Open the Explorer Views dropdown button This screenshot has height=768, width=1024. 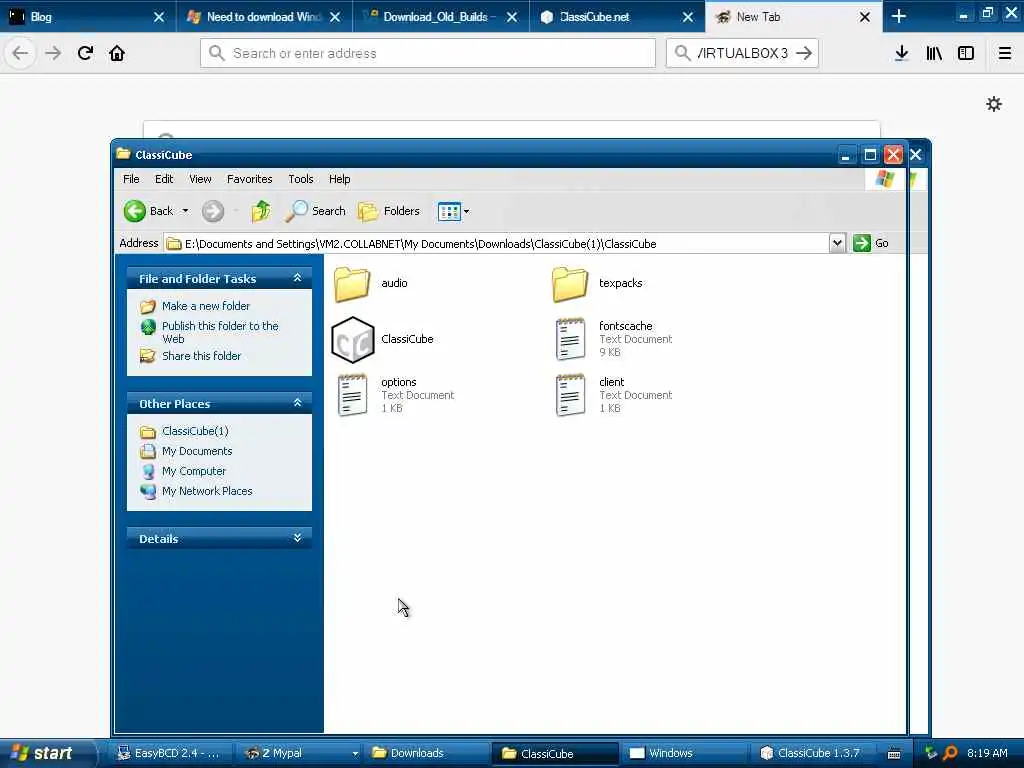point(453,211)
